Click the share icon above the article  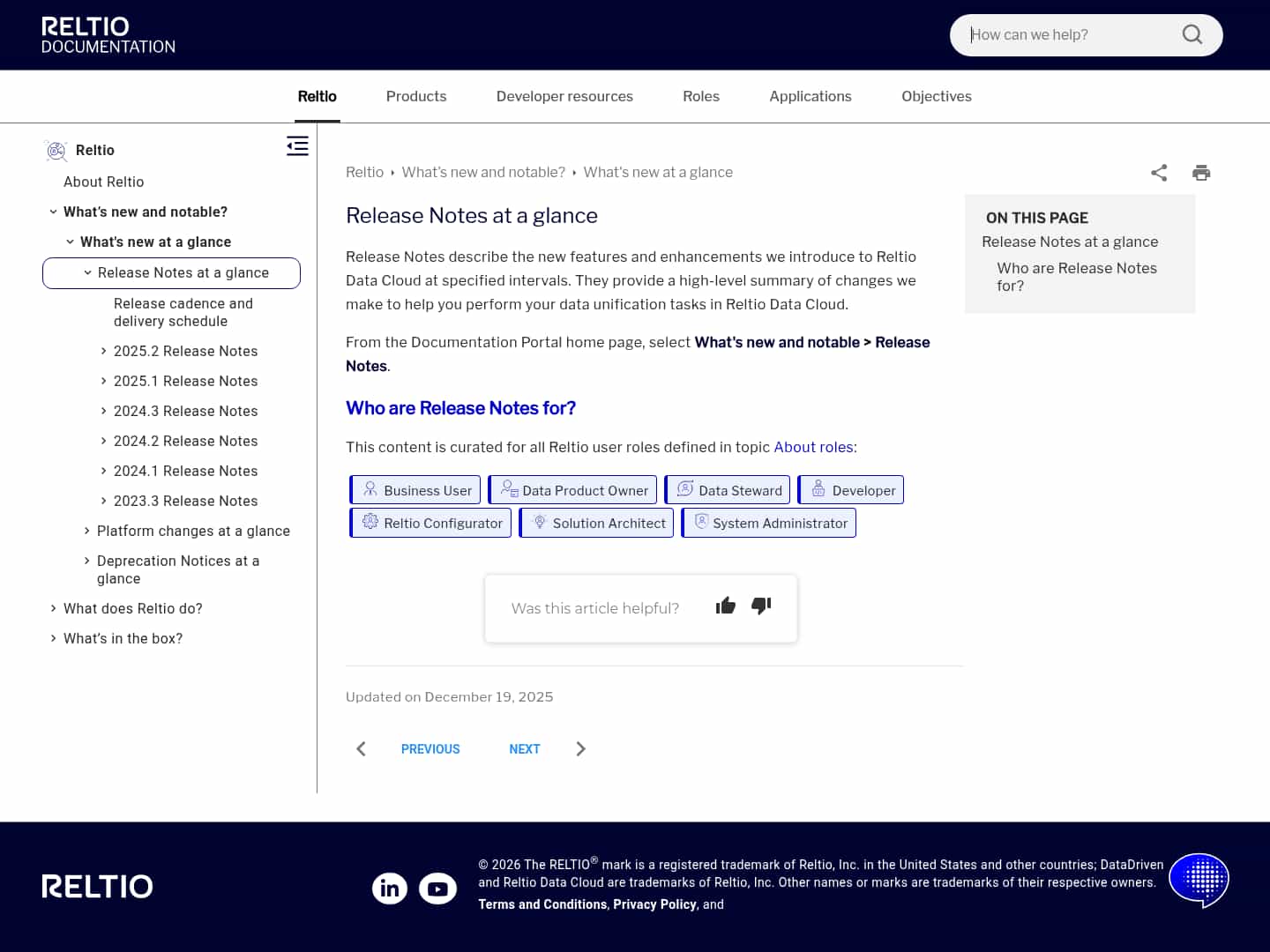pyautogui.click(x=1159, y=173)
